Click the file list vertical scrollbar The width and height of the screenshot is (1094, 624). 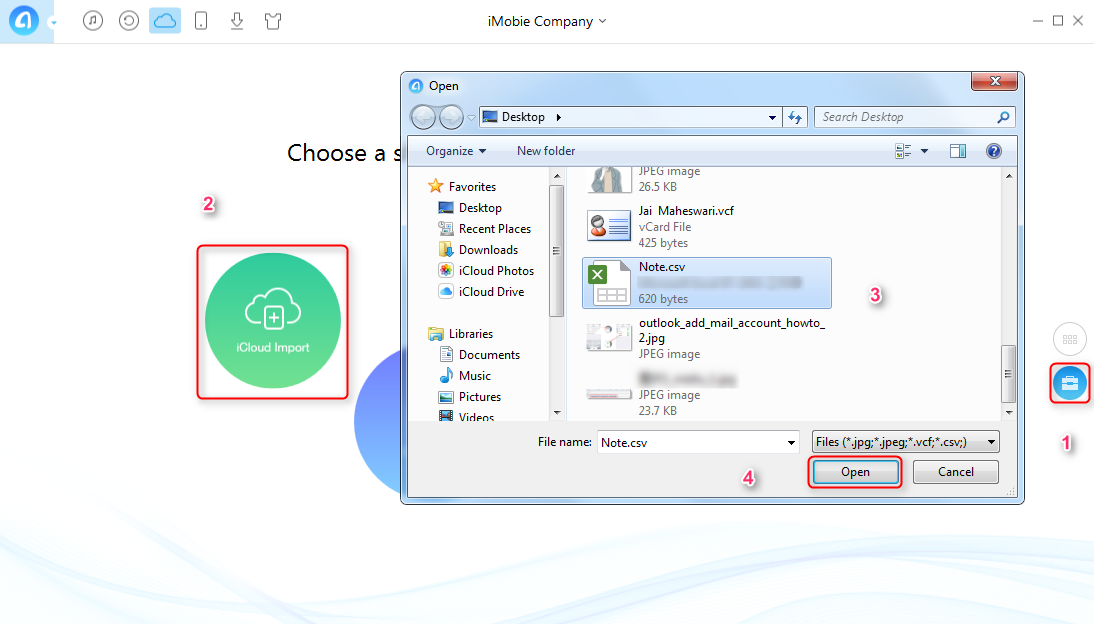[1009, 370]
